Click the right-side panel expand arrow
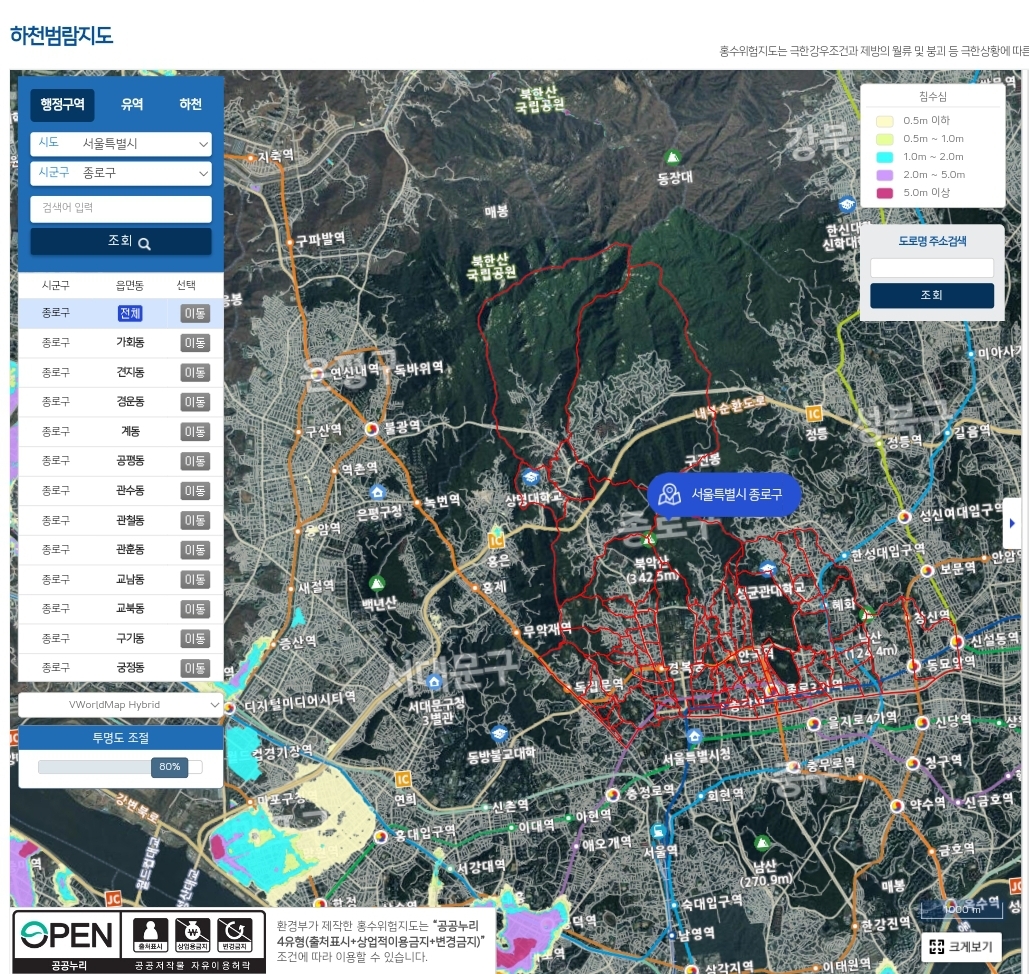 (x=1011, y=523)
